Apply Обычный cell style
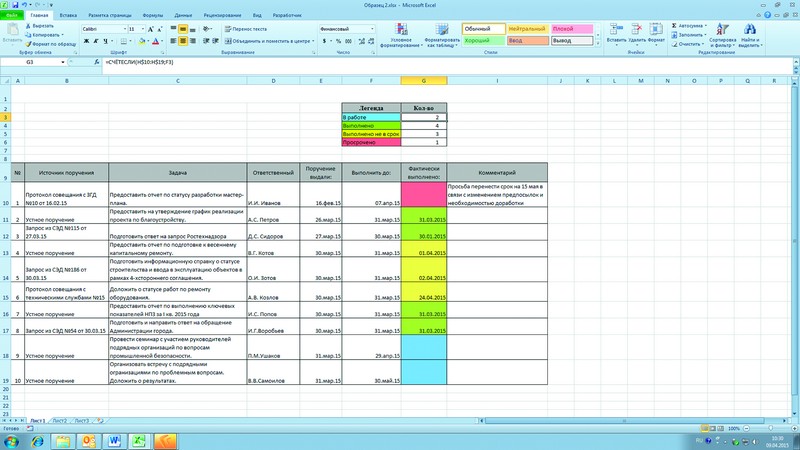This screenshot has height=450, width=800. pos(484,29)
